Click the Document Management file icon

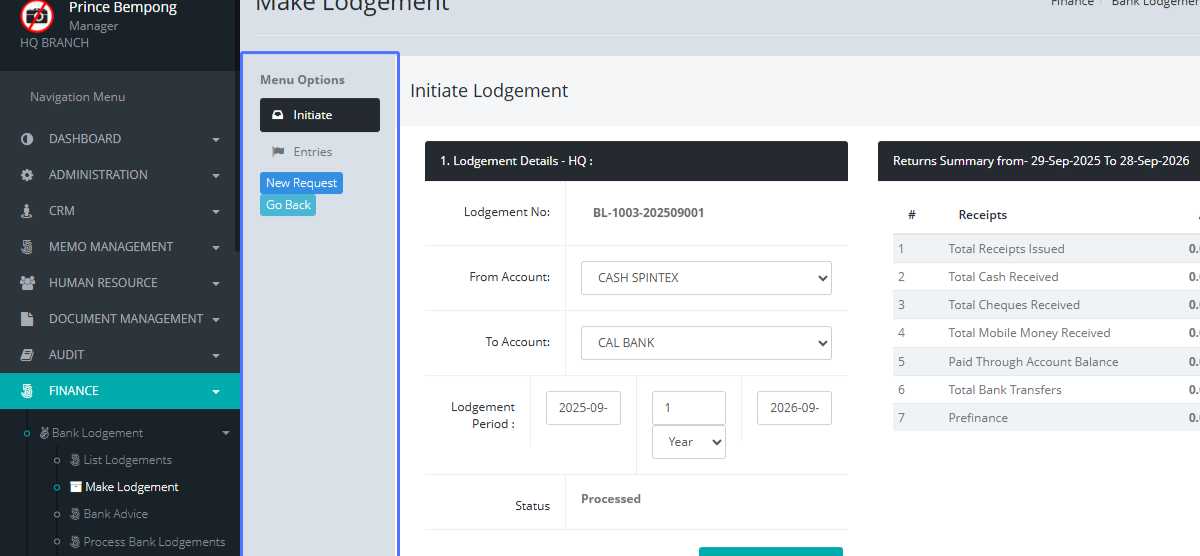point(27,319)
